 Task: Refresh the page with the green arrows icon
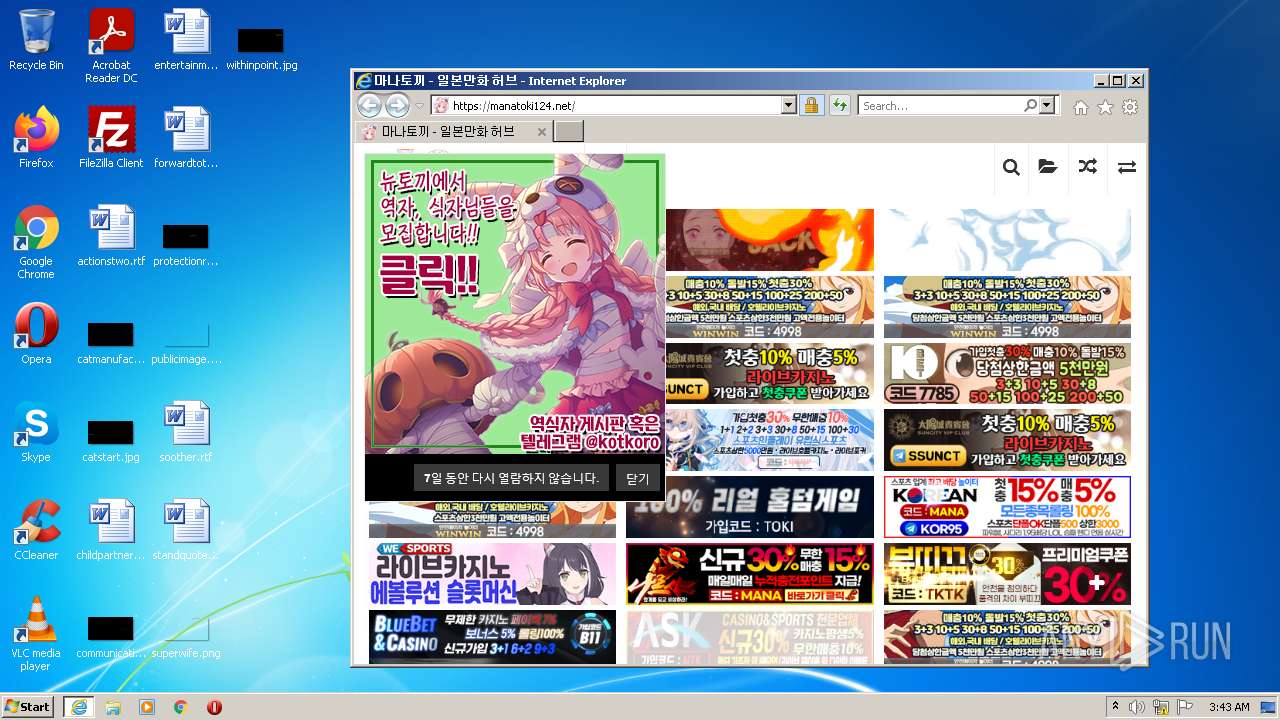[838, 105]
